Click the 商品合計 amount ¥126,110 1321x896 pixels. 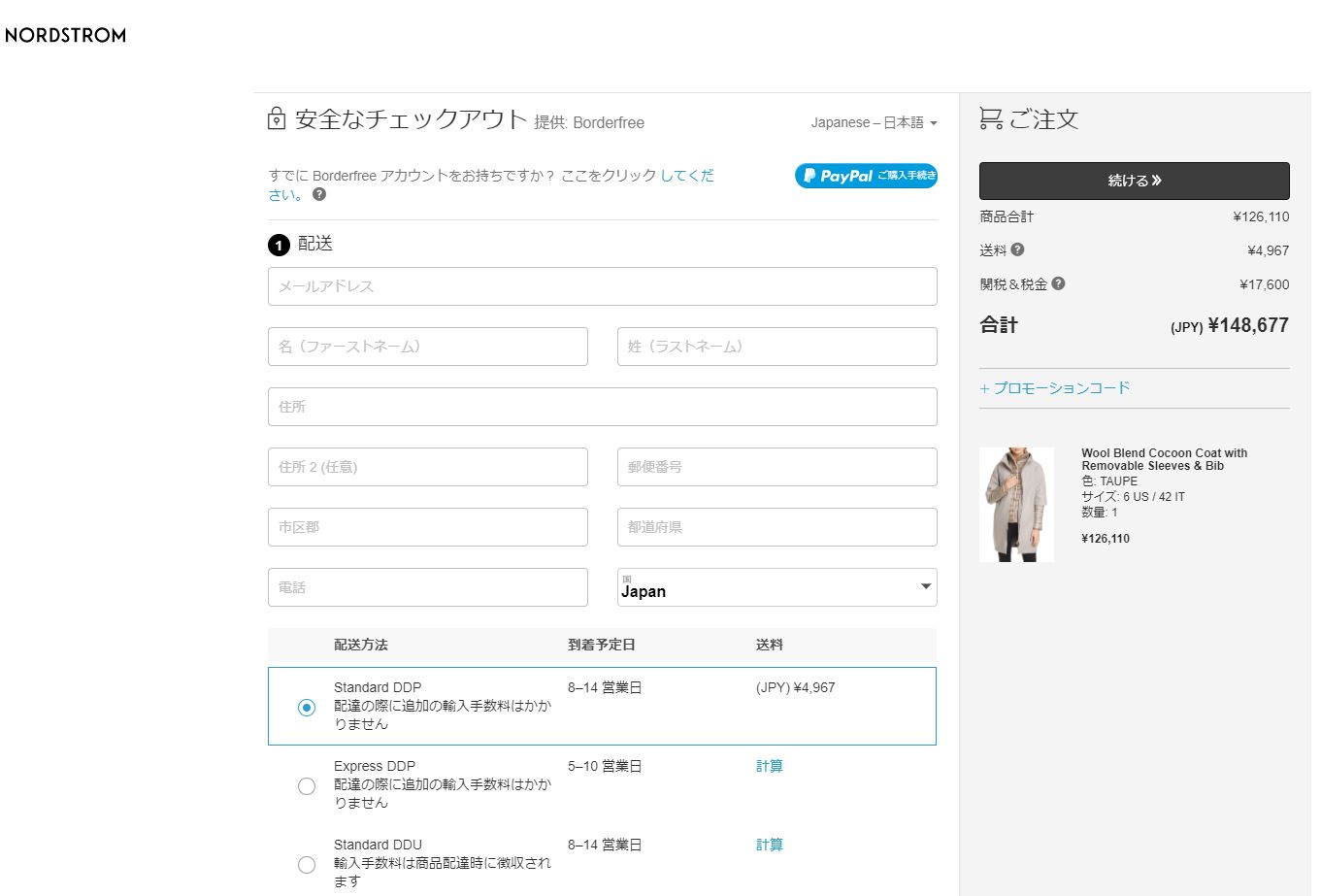[1261, 216]
